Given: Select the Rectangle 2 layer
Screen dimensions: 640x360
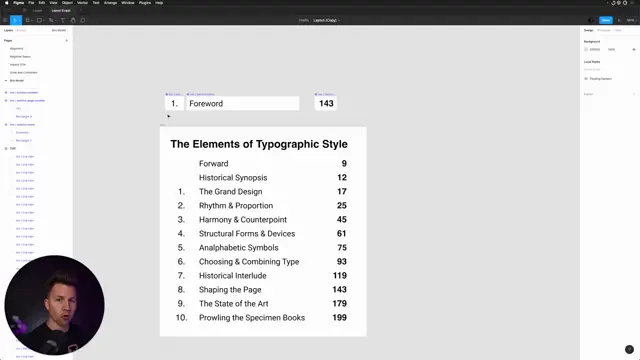Looking at the screenshot, I should (x=24, y=140).
